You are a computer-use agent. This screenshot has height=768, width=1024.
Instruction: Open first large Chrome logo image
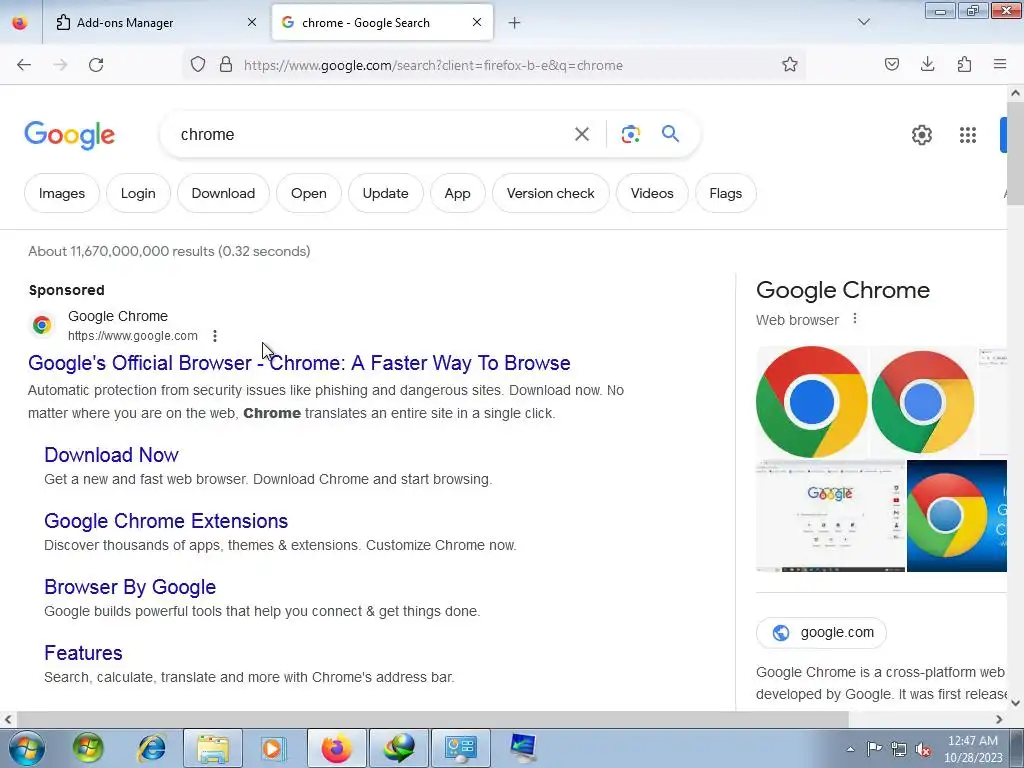pyautogui.click(x=812, y=402)
